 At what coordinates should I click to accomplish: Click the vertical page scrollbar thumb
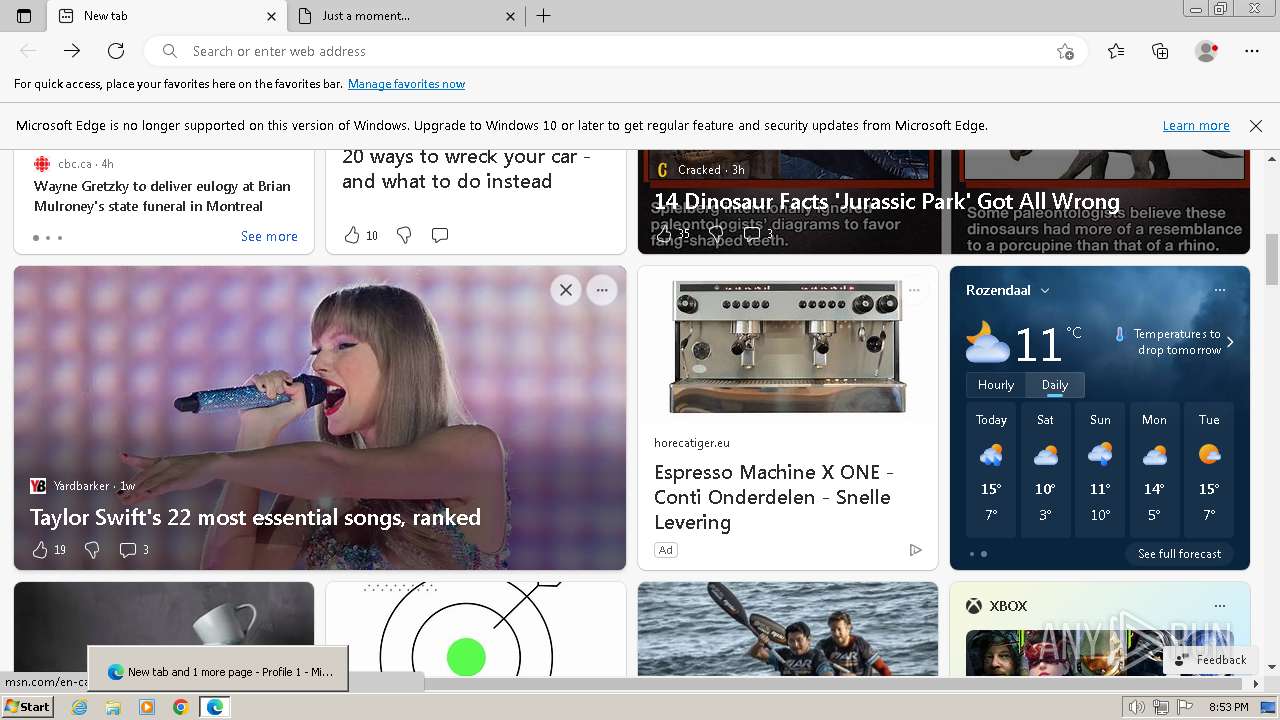tap(1272, 259)
